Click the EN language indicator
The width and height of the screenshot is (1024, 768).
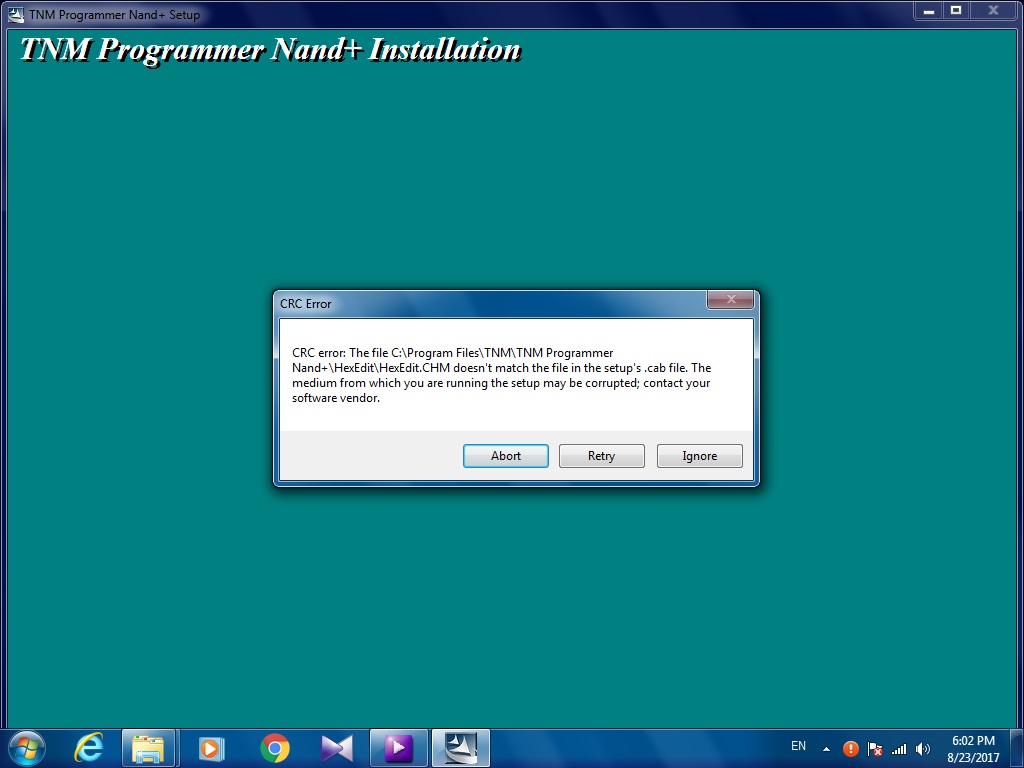coord(798,746)
